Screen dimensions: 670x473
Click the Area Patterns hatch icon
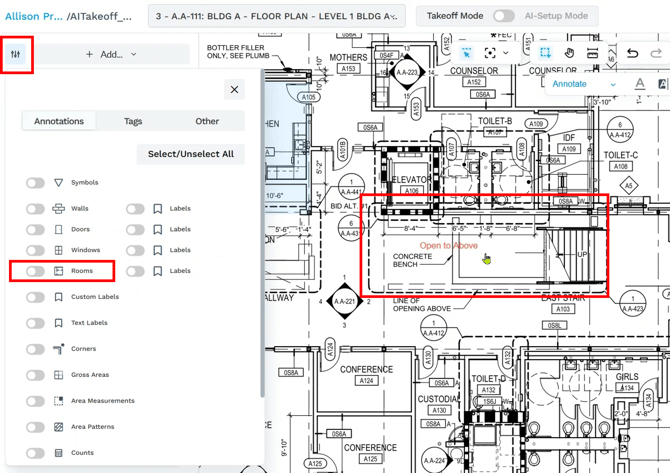59,427
